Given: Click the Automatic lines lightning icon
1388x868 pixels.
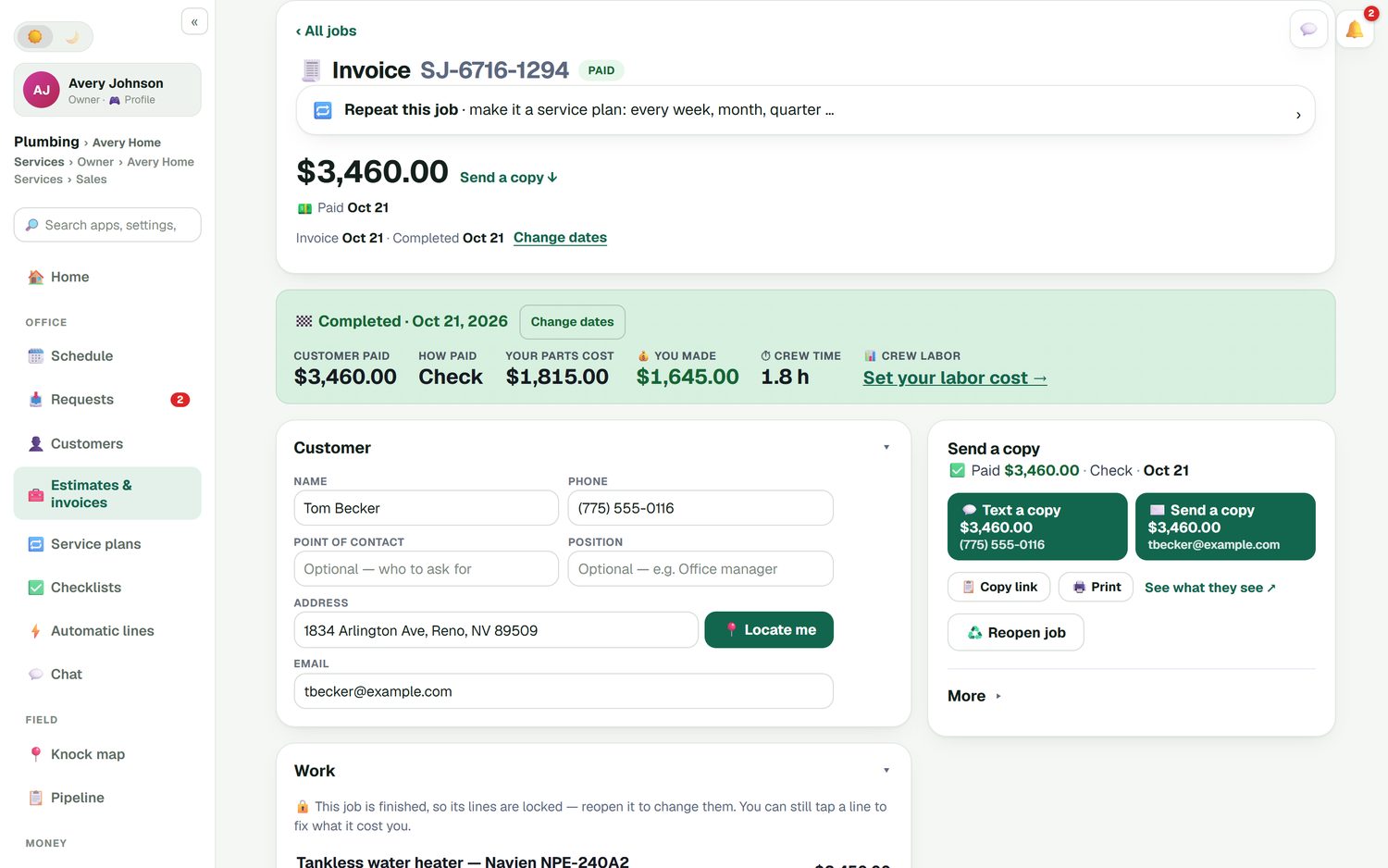Looking at the screenshot, I should [x=36, y=631].
